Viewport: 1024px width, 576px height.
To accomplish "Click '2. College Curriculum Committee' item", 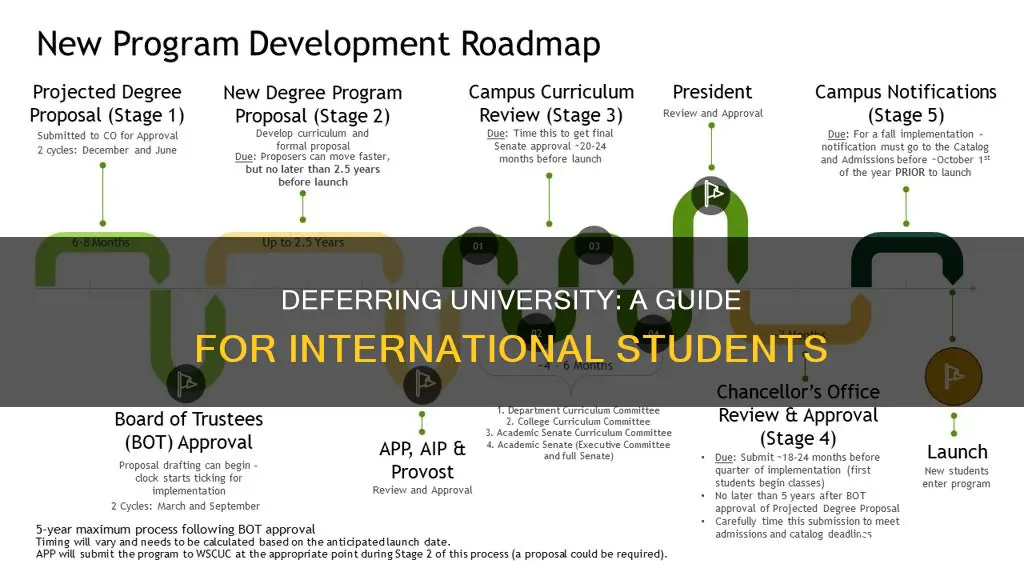I will [x=578, y=422].
